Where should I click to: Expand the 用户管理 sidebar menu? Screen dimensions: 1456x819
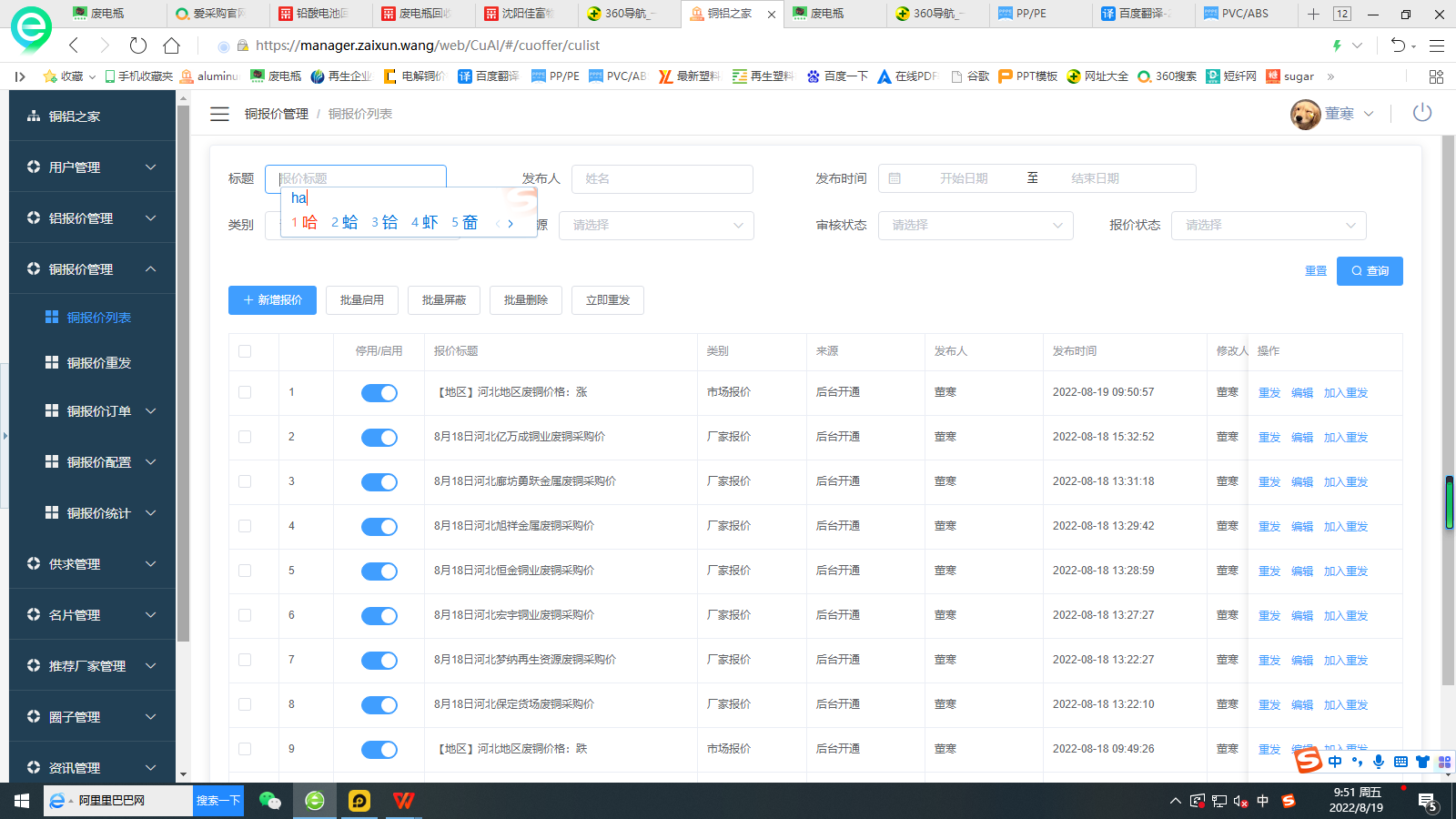tap(92, 167)
